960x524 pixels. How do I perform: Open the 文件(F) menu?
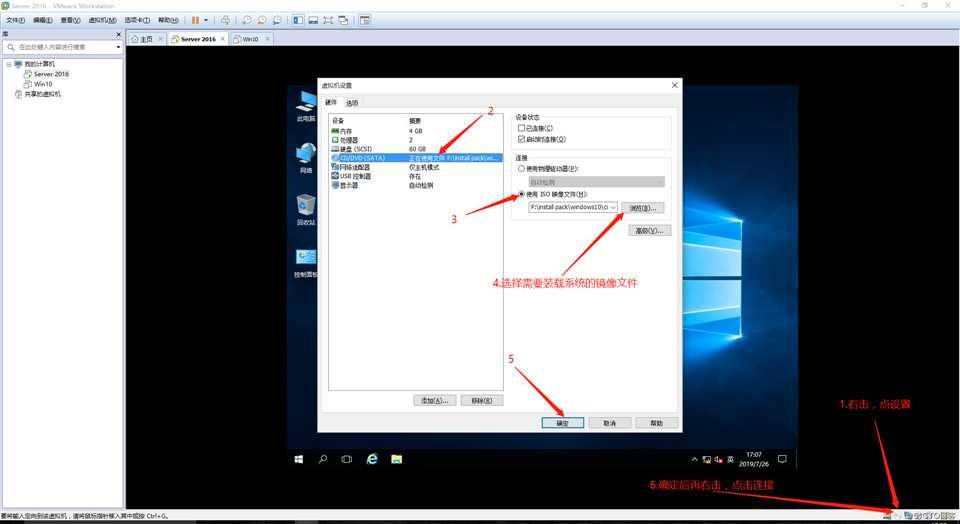[15, 20]
